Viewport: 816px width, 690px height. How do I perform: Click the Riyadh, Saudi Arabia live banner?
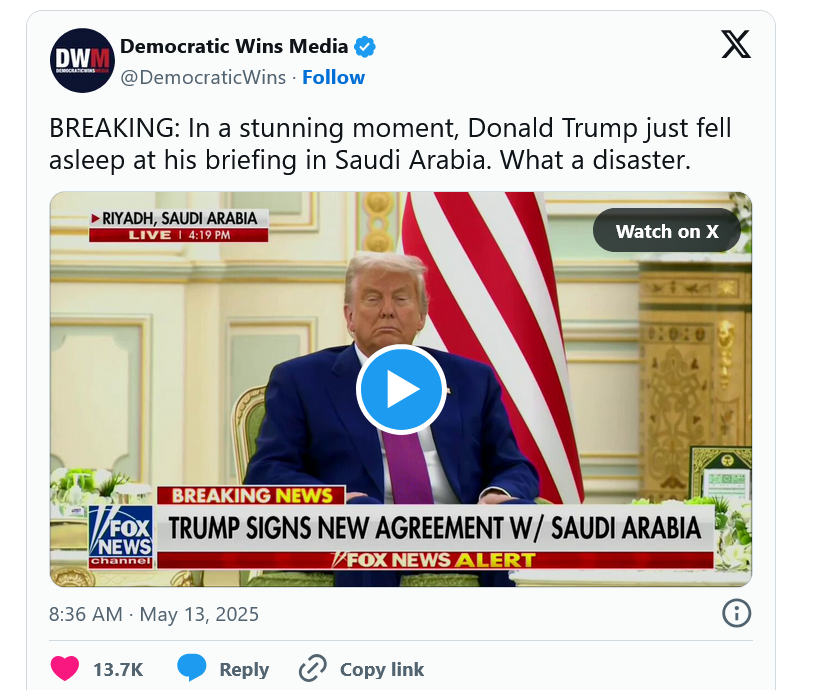pyautogui.click(x=178, y=225)
